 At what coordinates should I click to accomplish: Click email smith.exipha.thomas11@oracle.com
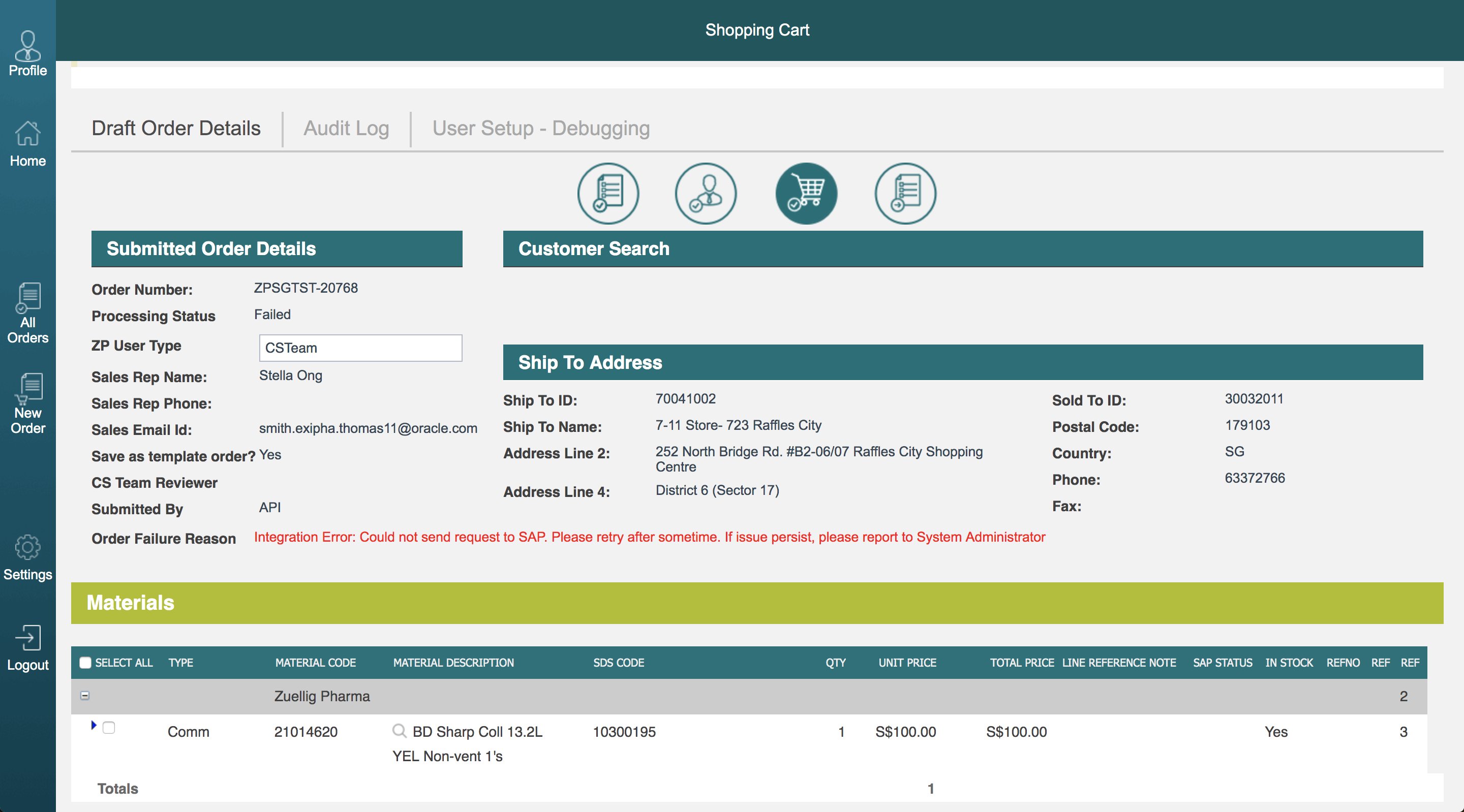click(368, 428)
